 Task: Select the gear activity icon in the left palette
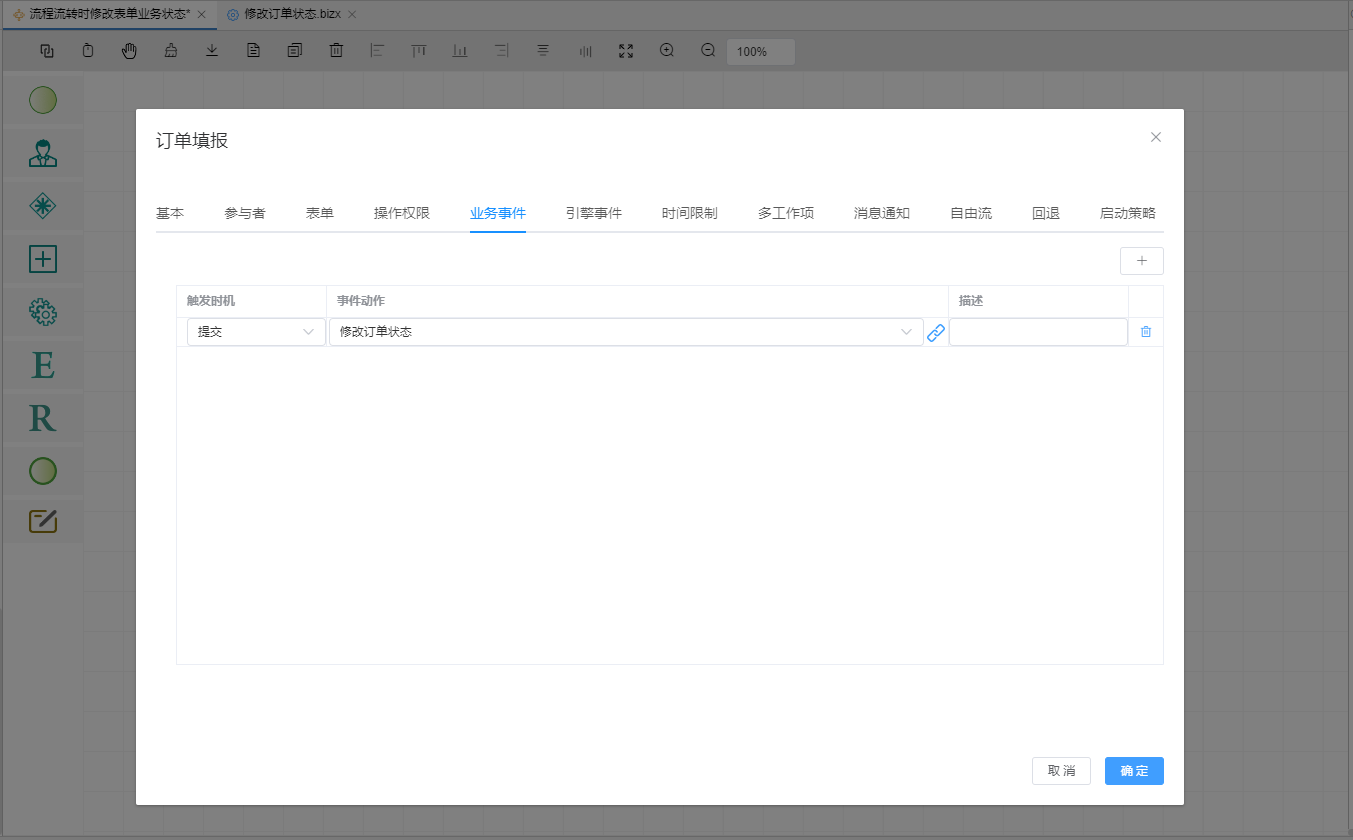pyautogui.click(x=43, y=312)
